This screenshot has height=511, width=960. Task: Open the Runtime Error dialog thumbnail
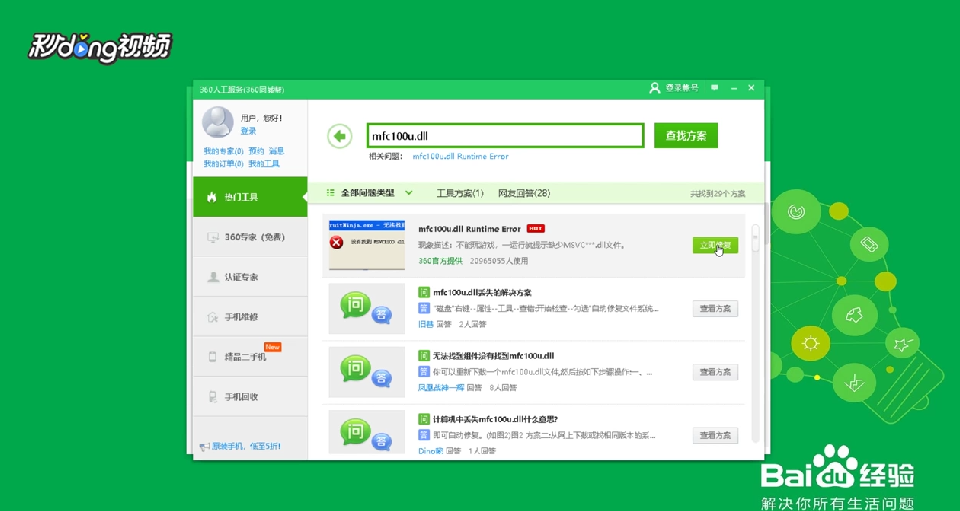pos(367,245)
